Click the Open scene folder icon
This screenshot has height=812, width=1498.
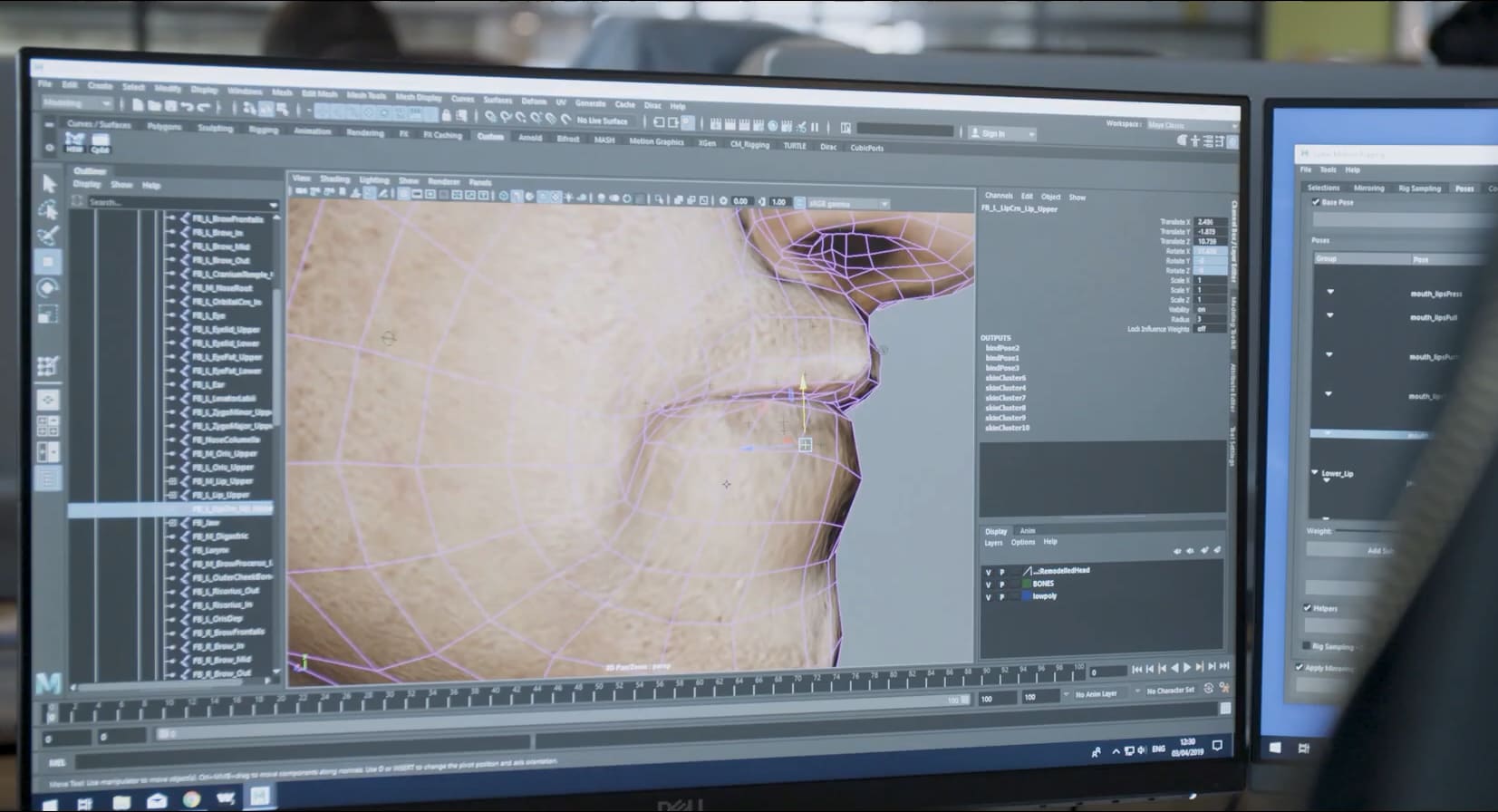(x=154, y=106)
